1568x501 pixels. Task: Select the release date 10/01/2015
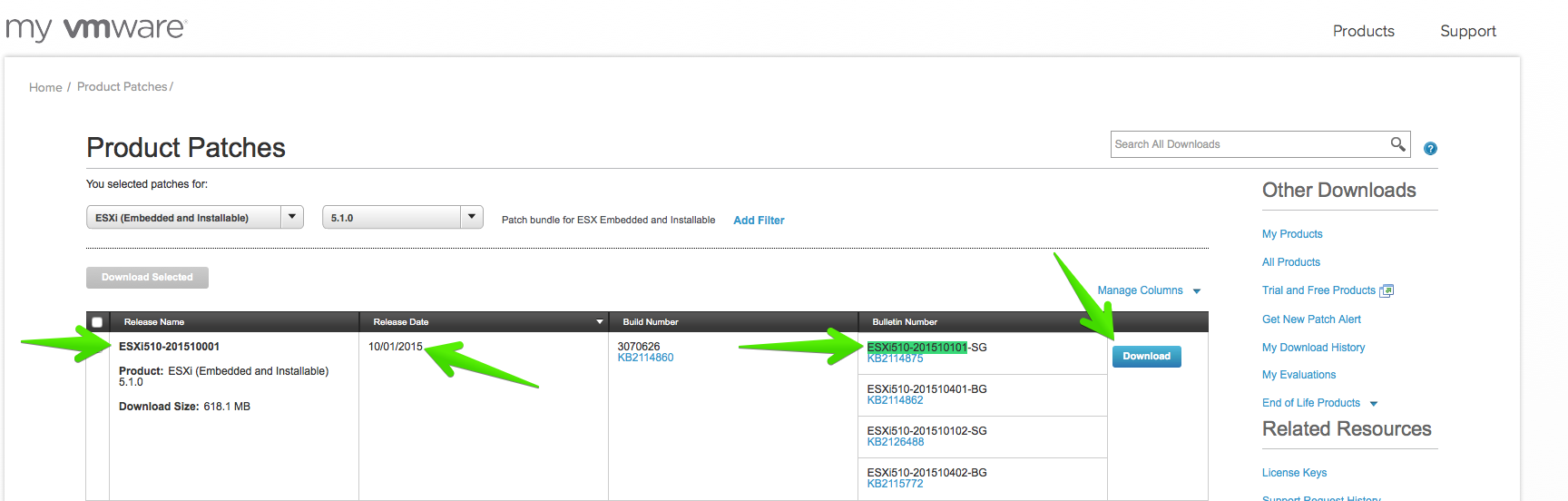(396, 347)
